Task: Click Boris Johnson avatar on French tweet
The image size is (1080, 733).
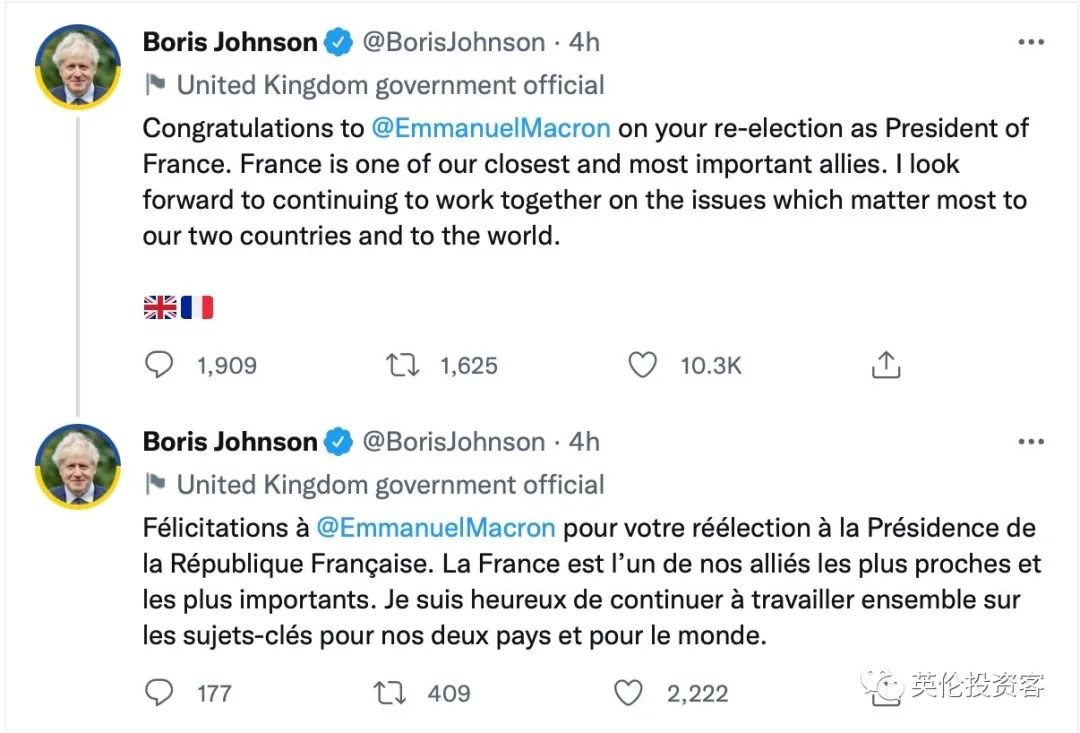Action: pyautogui.click(x=78, y=465)
